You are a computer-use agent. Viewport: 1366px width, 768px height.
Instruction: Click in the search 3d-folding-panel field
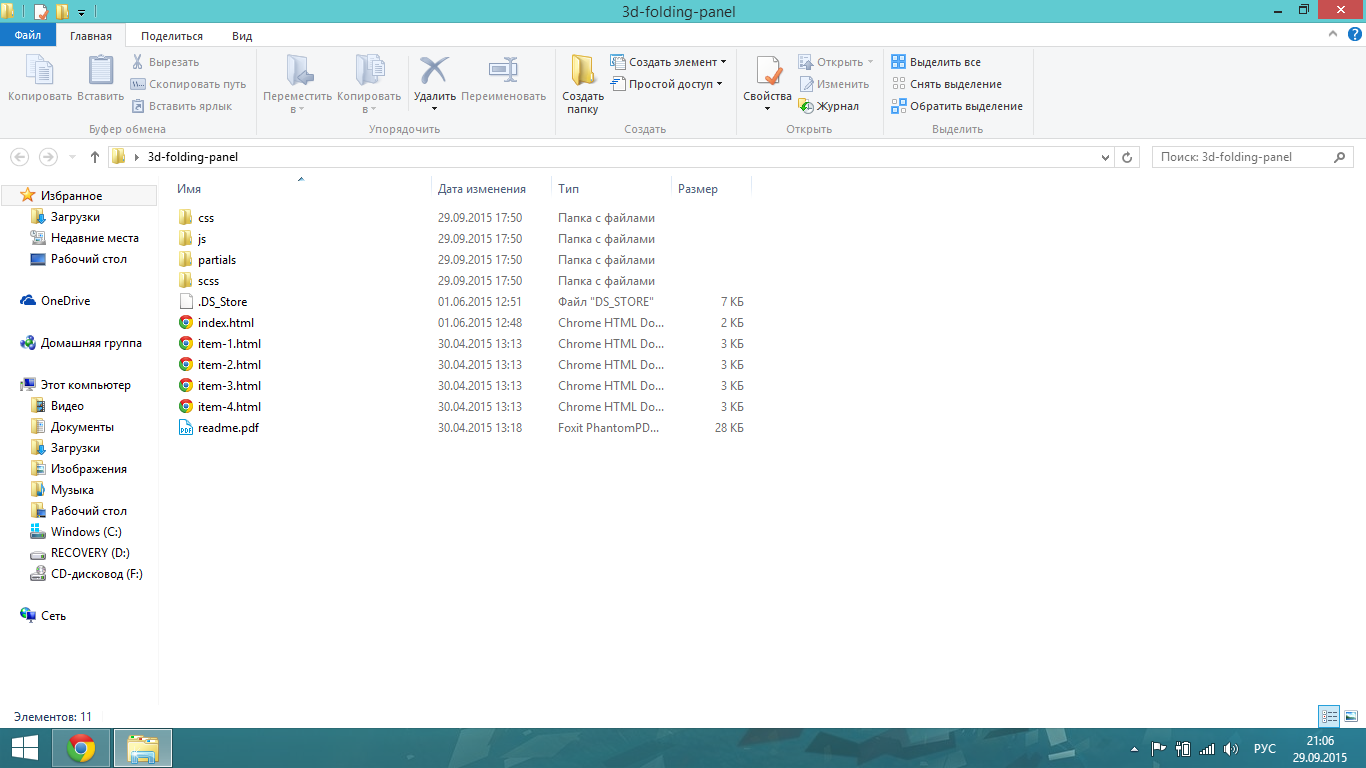(x=1253, y=157)
